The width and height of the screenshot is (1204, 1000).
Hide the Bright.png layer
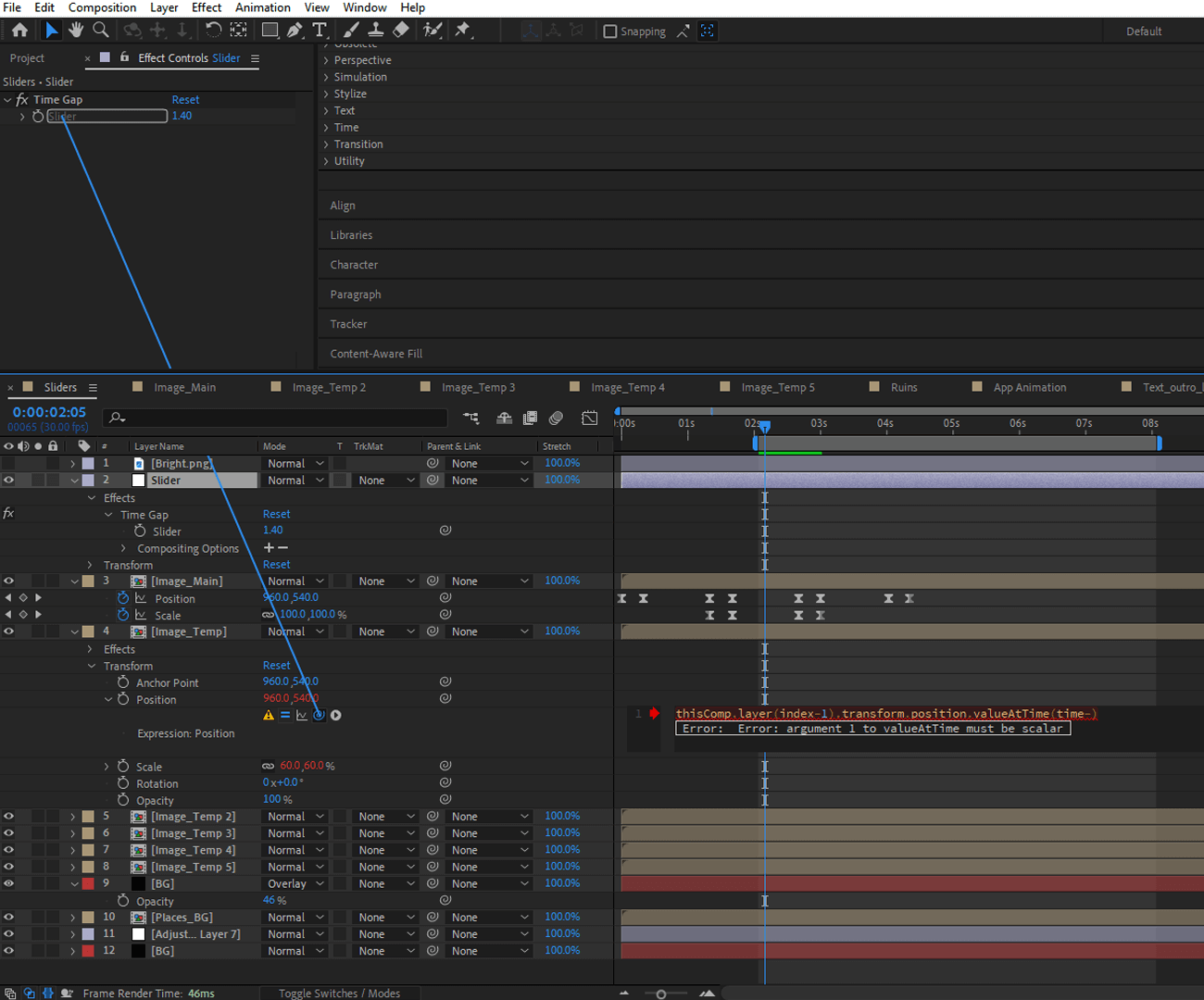coord(8,463)
